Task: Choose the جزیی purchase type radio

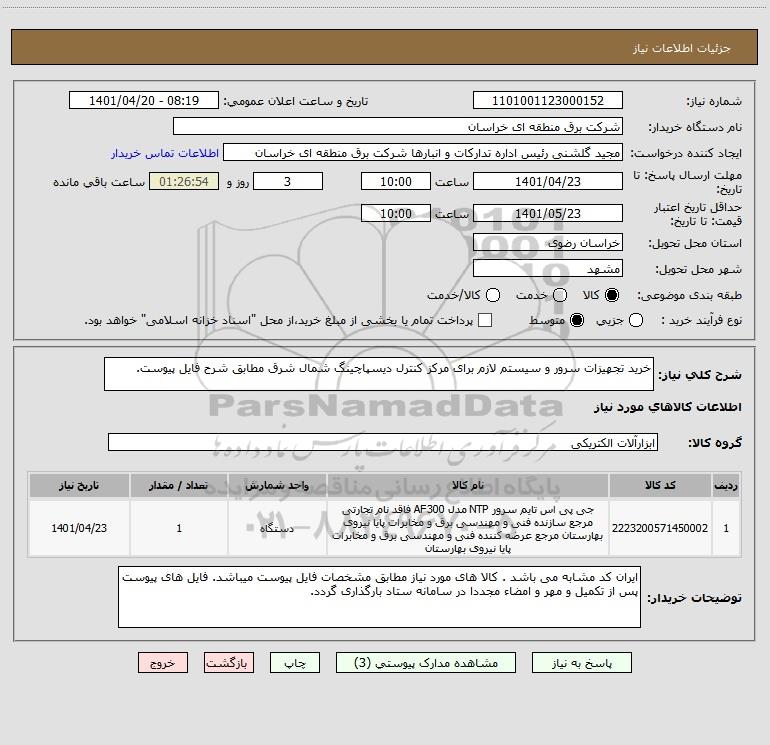Action: pyautogui.click(x=636, y=320)
